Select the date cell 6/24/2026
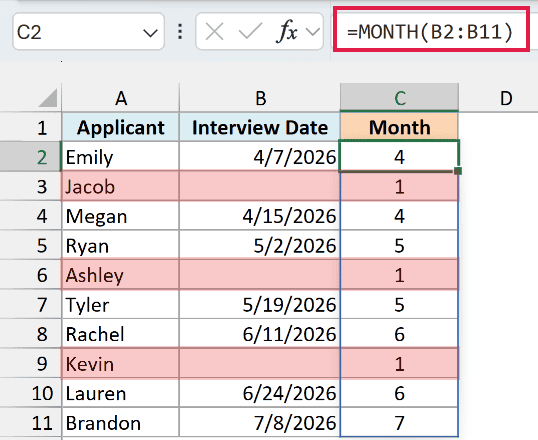 click(x=260, y=393)
